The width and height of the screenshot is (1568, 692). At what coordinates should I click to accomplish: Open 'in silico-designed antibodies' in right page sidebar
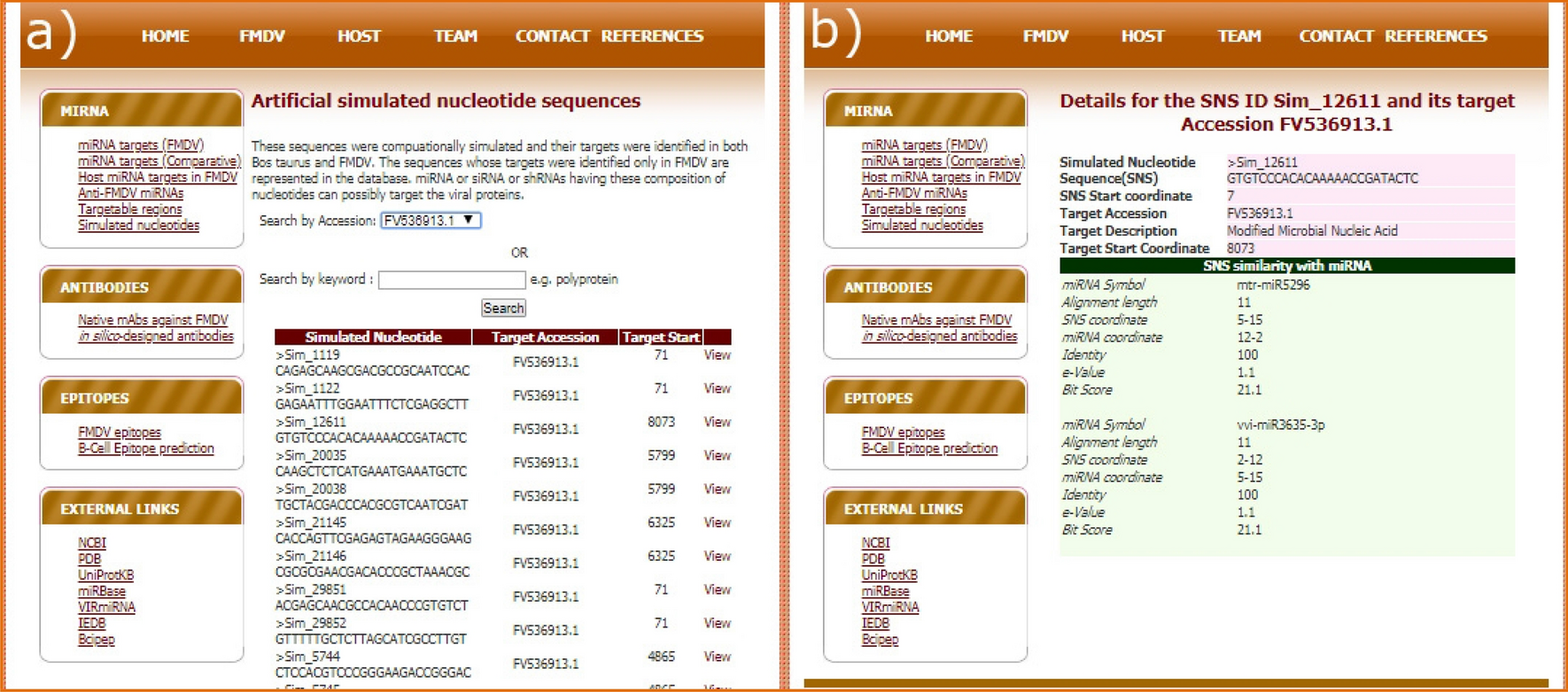pos(940,337)
